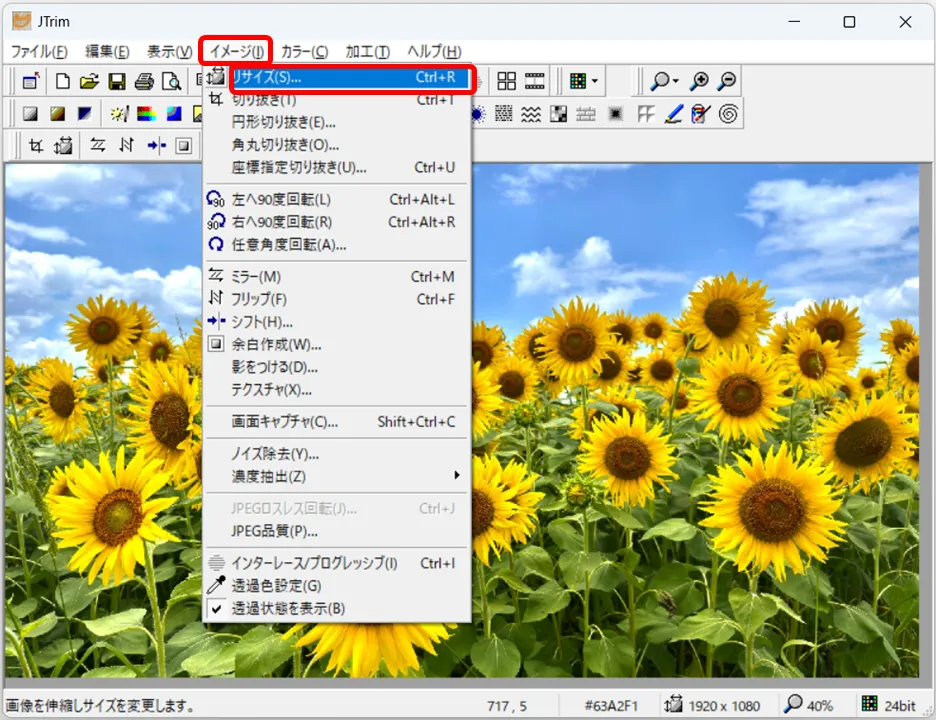Click the Print icon in toolbar
Viewport: 936px width, 720px height.
click(x=144, y=82)
